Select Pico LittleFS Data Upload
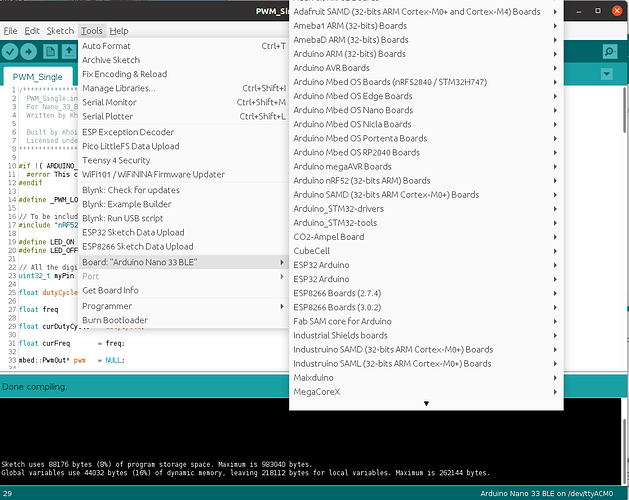The height and width of the screenshot is (500, 629). pos(184,146)
